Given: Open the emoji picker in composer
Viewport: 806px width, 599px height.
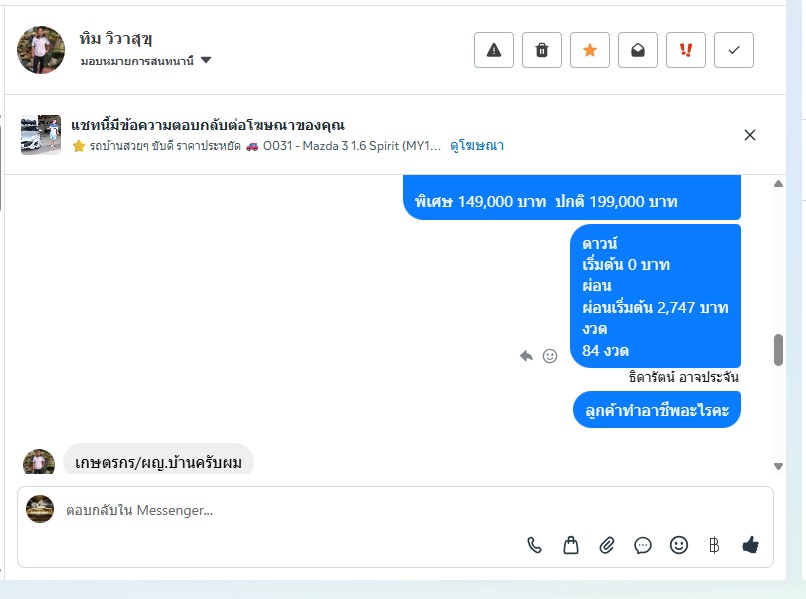Looking at the screenshot, I should [x=679, y=545].
